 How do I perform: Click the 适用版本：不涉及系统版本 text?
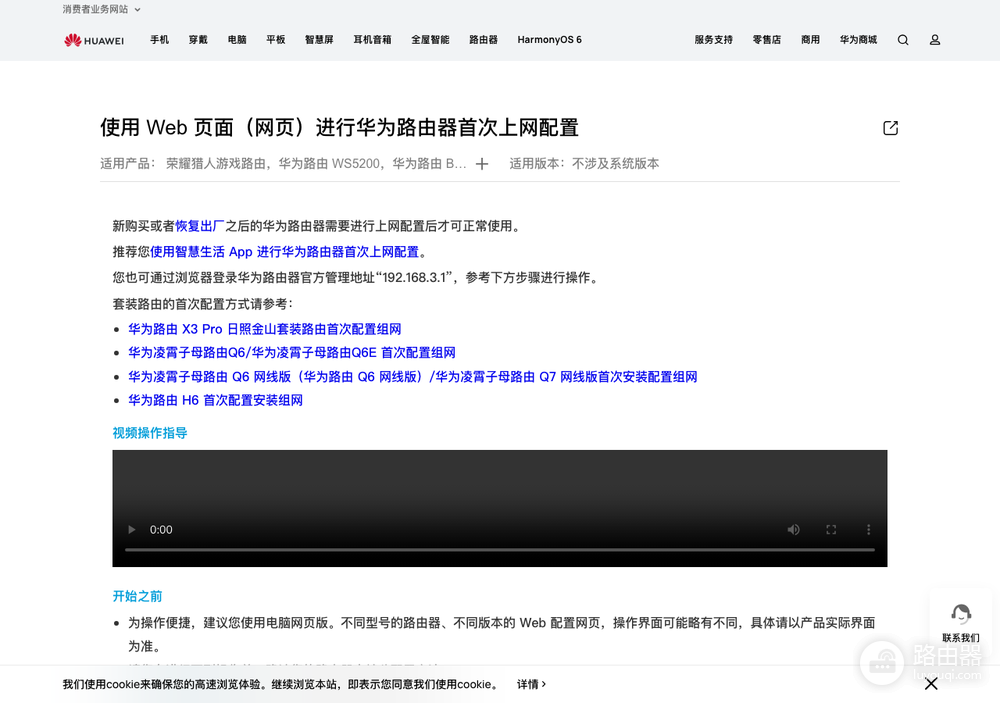[584, 164]
